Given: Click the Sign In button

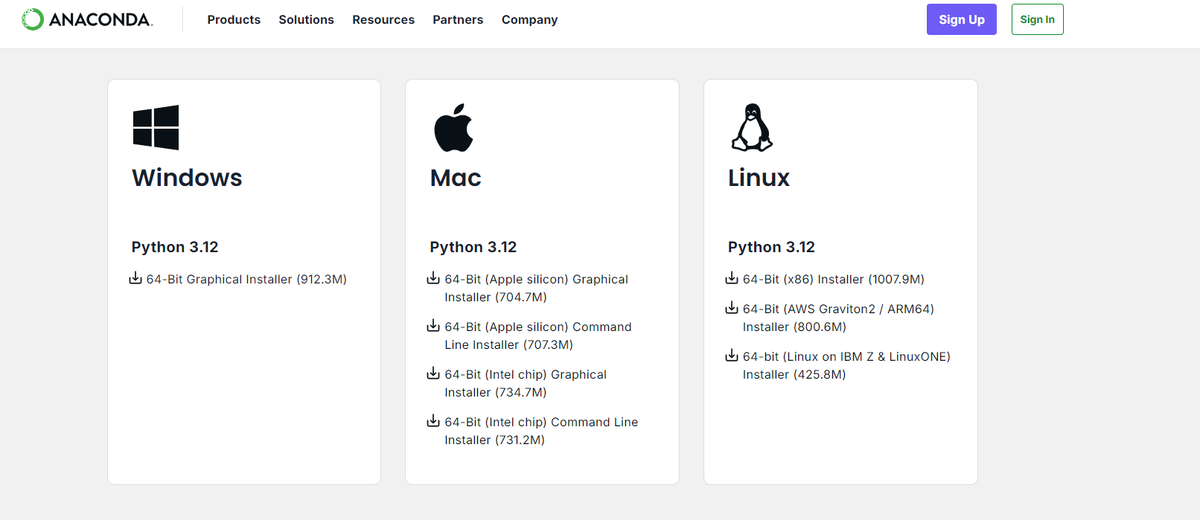Looking at the screenshot, I should pos(1037,20).
